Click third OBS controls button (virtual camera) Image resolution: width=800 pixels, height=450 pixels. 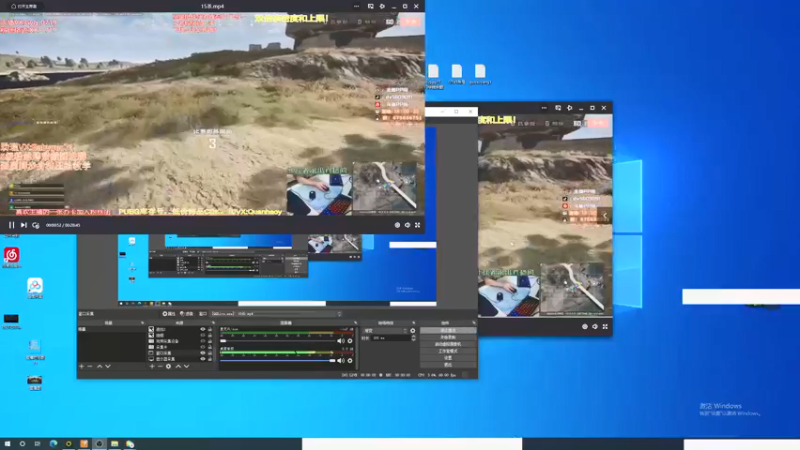448,344
